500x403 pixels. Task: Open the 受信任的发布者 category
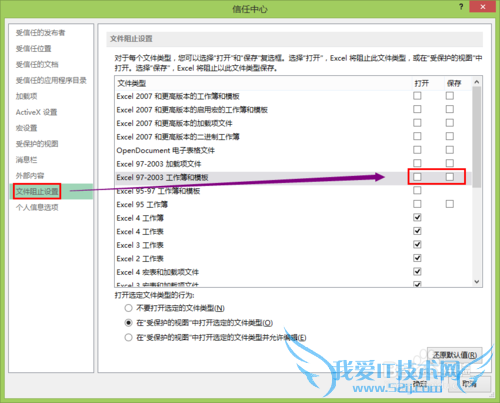point(40,33)
